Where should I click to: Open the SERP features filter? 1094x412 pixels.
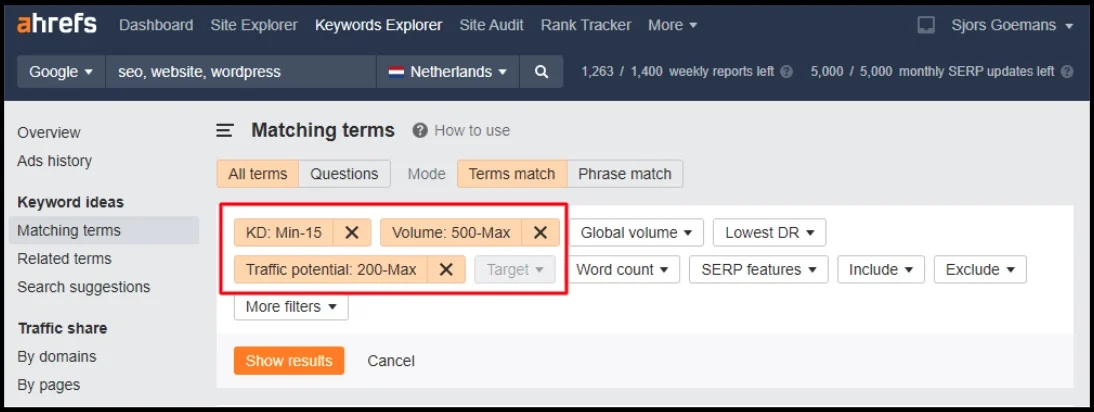click(758, 269)
